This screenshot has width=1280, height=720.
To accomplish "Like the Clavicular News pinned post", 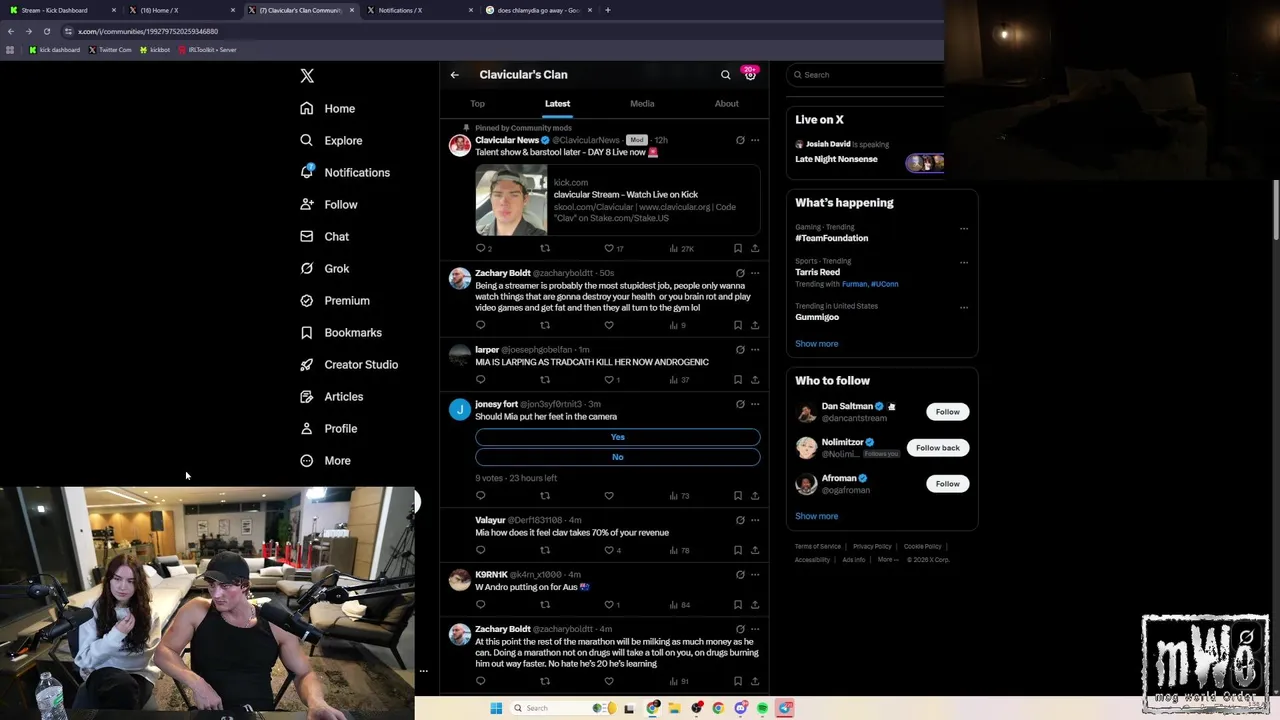I will (x=613, y=248).
